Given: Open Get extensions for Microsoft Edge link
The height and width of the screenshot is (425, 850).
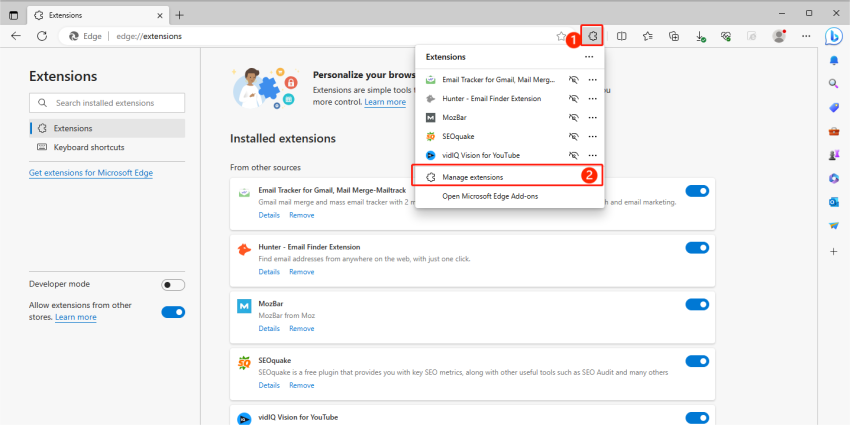Looking at the screenshot, I should click(91, 173).
